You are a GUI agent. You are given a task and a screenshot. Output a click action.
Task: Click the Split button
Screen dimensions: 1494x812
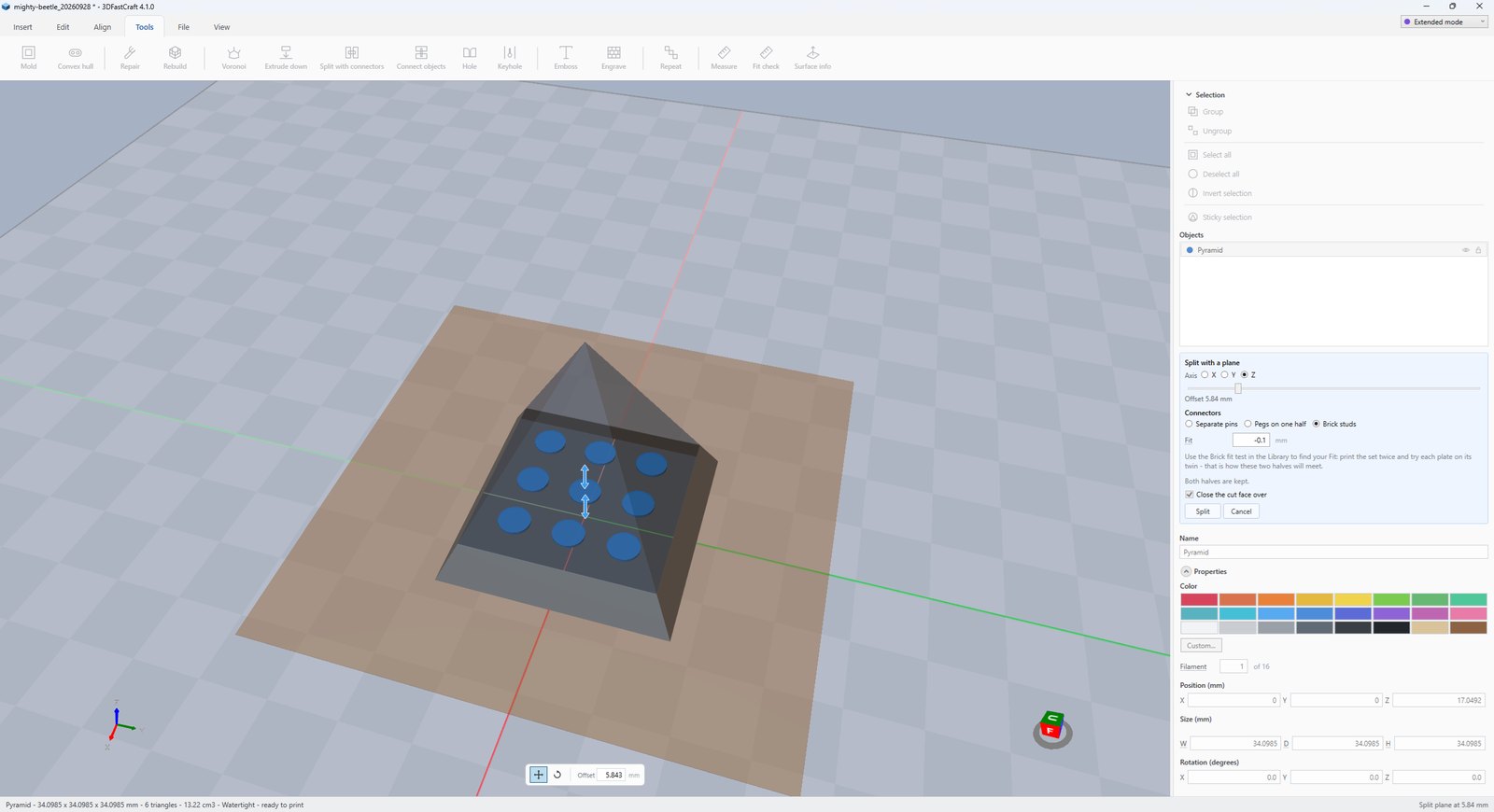(x=1203, y=511)
